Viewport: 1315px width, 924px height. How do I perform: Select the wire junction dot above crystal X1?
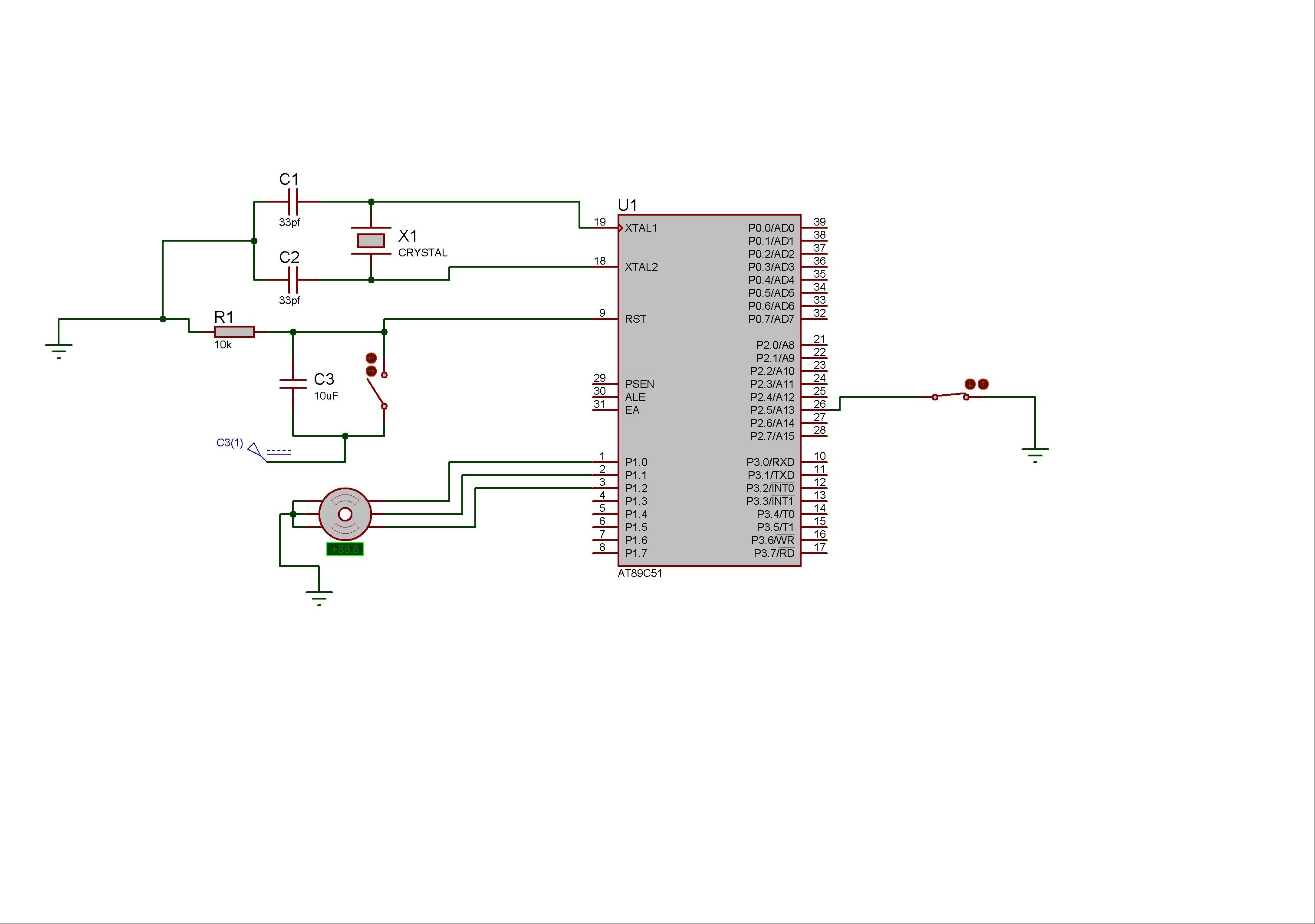pyautogui.click(x=371, y=202)
